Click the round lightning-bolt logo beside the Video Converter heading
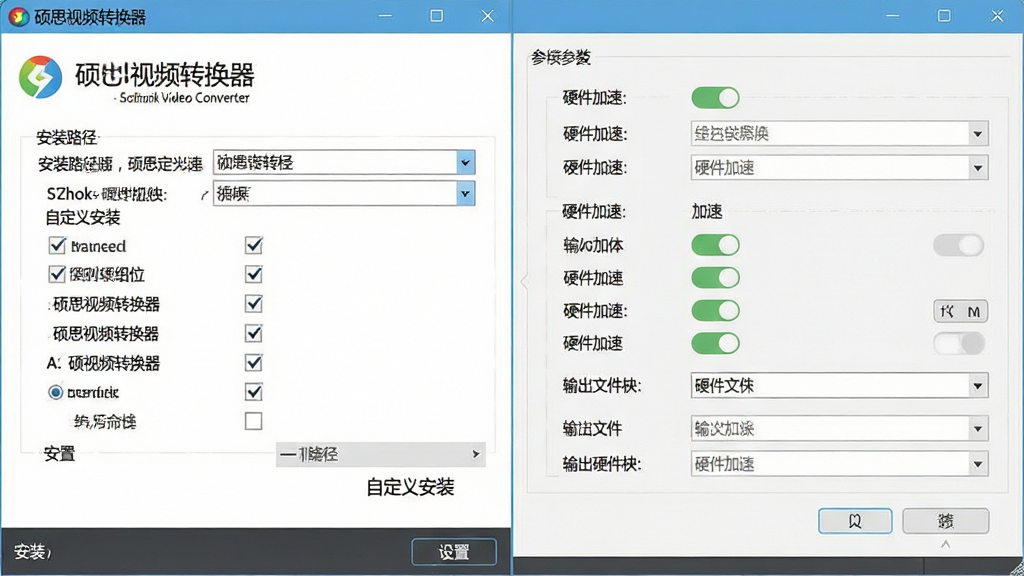 tap(40, 77)
